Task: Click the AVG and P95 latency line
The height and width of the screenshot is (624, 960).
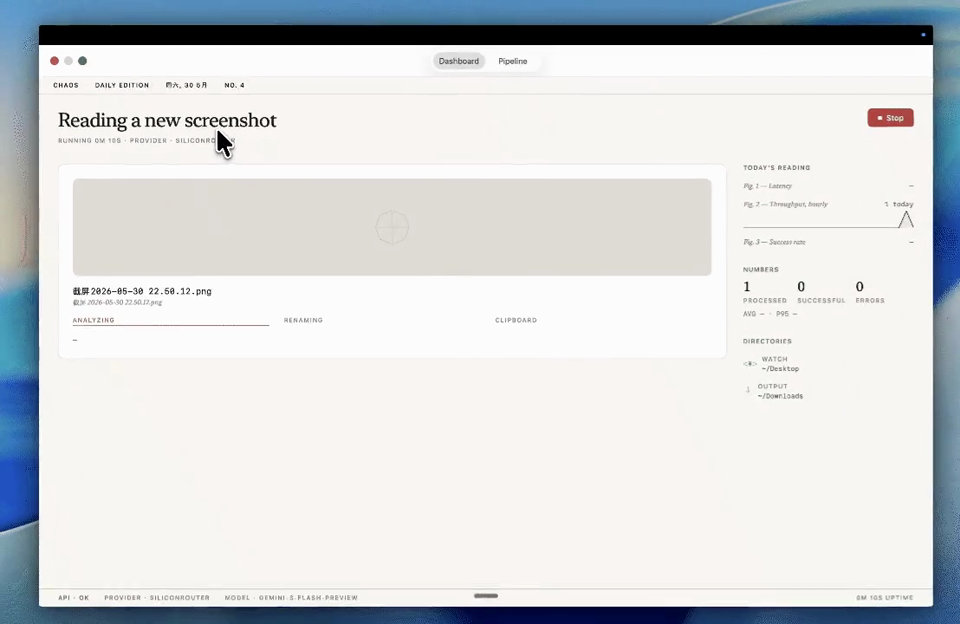Action: click(770, 314)
